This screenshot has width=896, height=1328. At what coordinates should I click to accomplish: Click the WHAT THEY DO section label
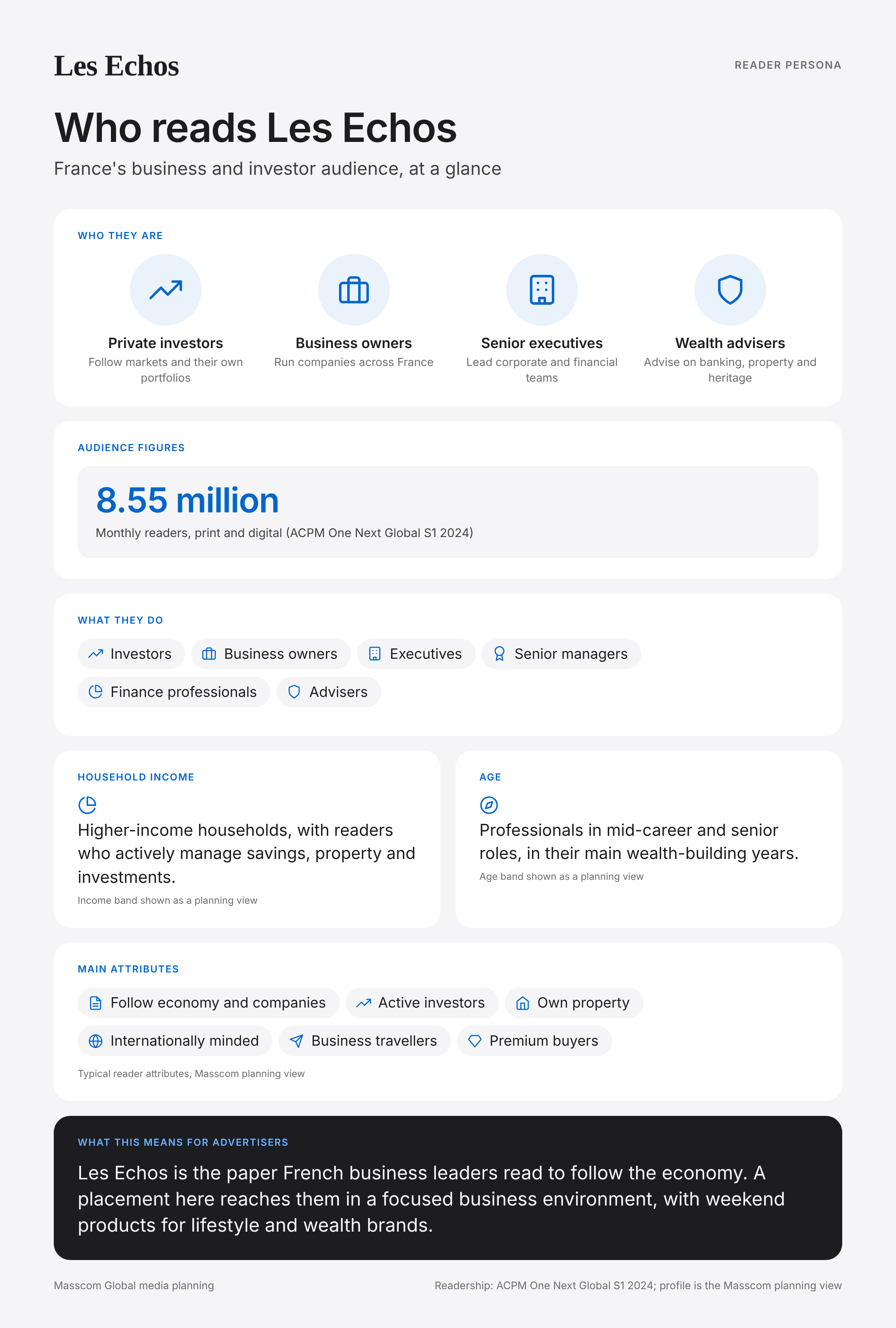click(121, 620)
